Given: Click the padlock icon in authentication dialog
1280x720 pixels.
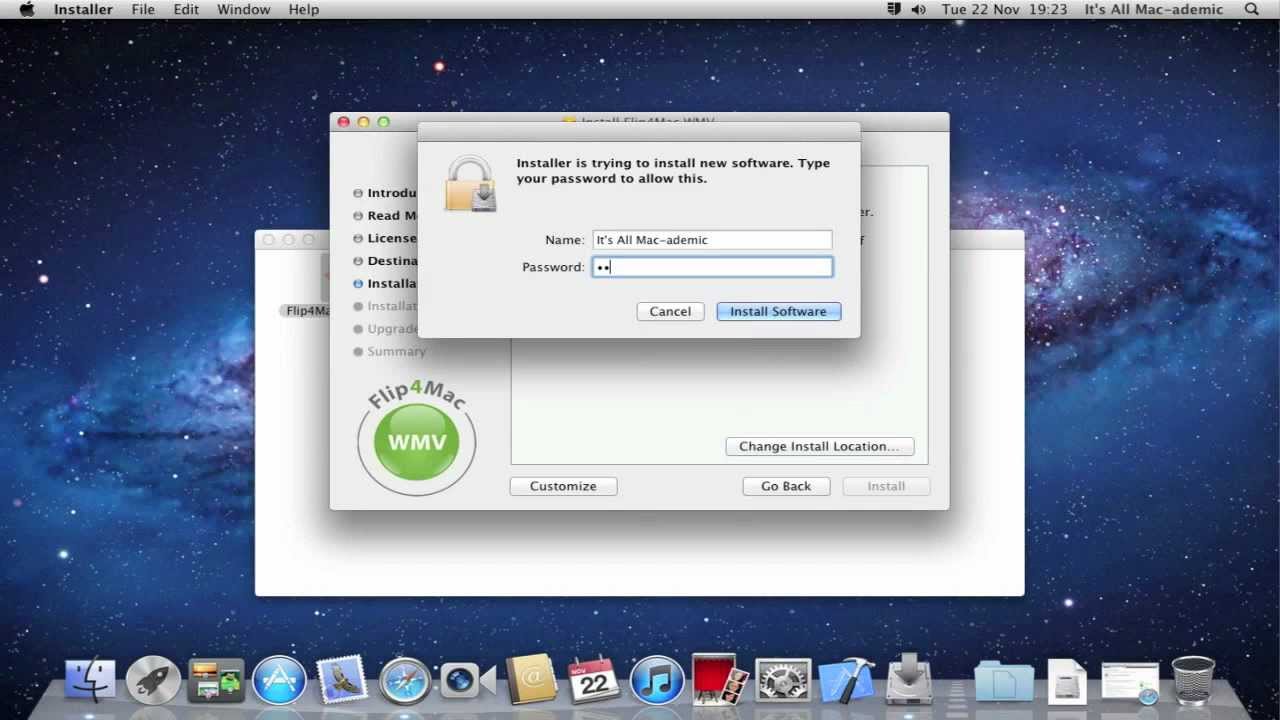Looking at the screenshot, I should click(471, 184).
